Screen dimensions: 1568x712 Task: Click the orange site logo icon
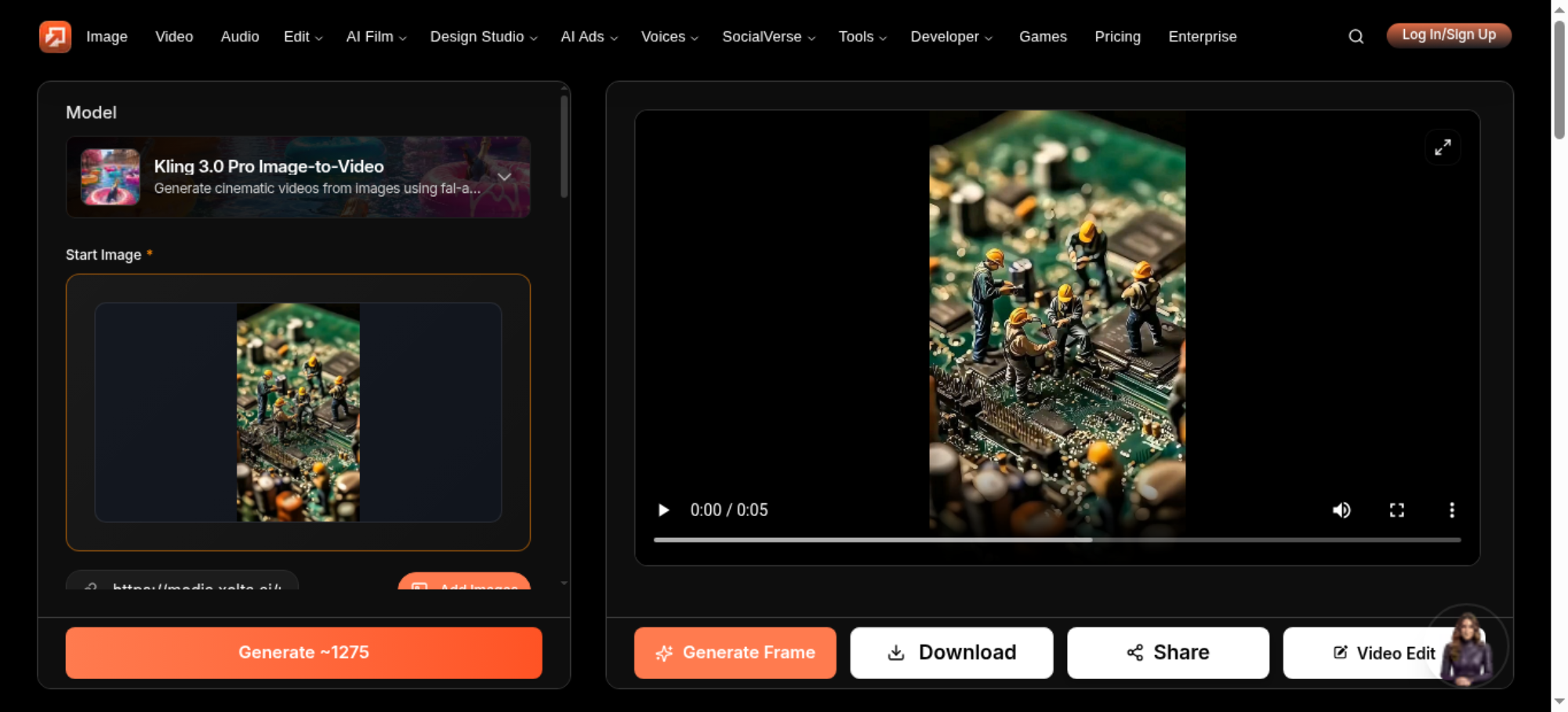point(55,36)
